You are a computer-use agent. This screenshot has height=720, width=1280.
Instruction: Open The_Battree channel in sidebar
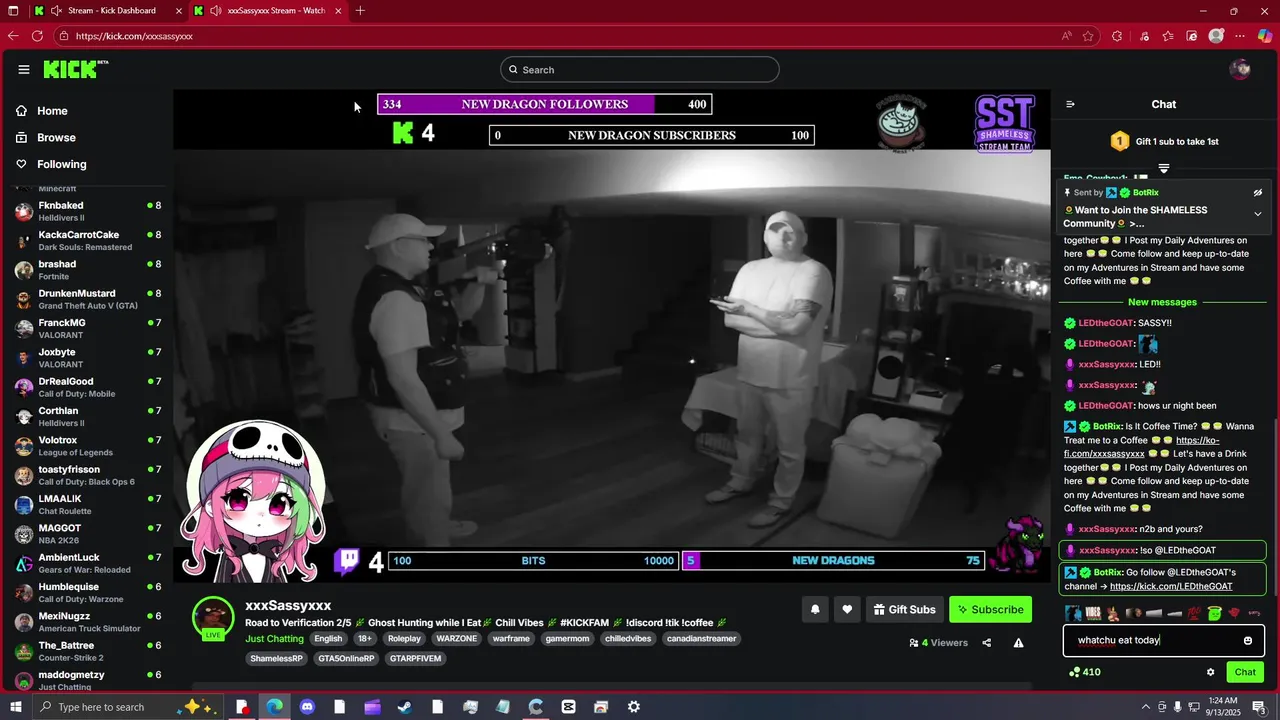click(x=88, y=650)
